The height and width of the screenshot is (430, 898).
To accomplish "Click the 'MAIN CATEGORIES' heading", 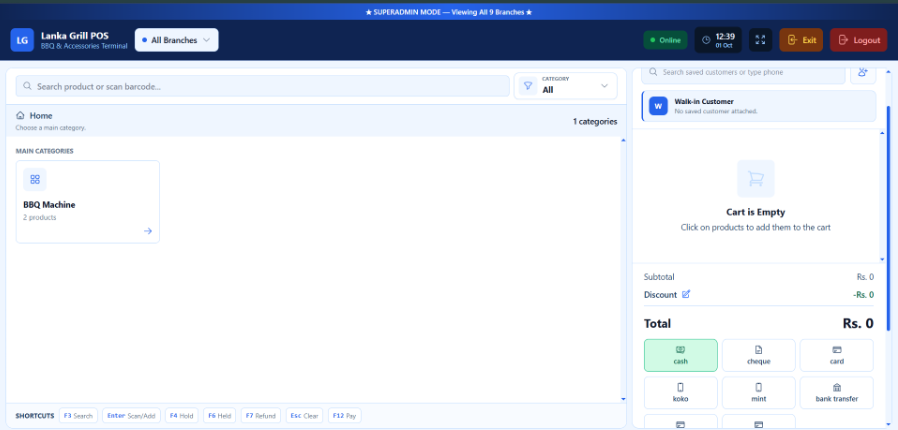I will point(44,151).
